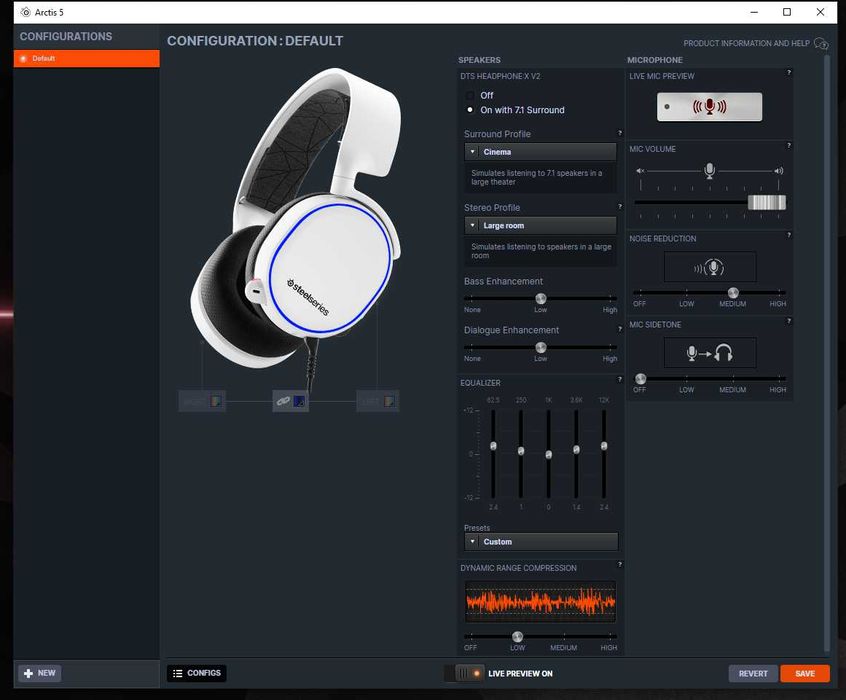Click the Dialogue Enhancement slider handle
The width and height of the screenshot is (846, 700).
tap(541, 347)
